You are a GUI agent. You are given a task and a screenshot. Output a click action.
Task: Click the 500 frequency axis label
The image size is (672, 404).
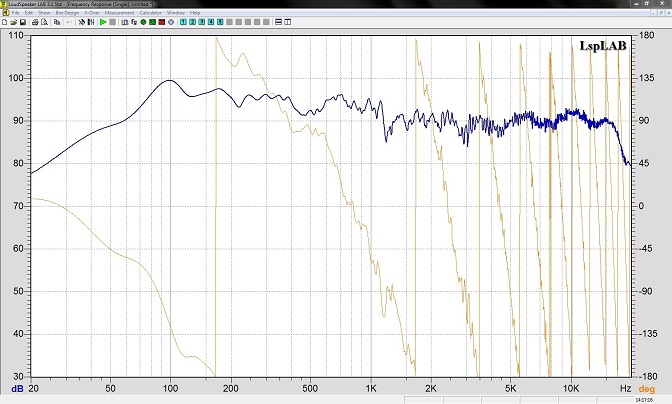coord(310,389)
